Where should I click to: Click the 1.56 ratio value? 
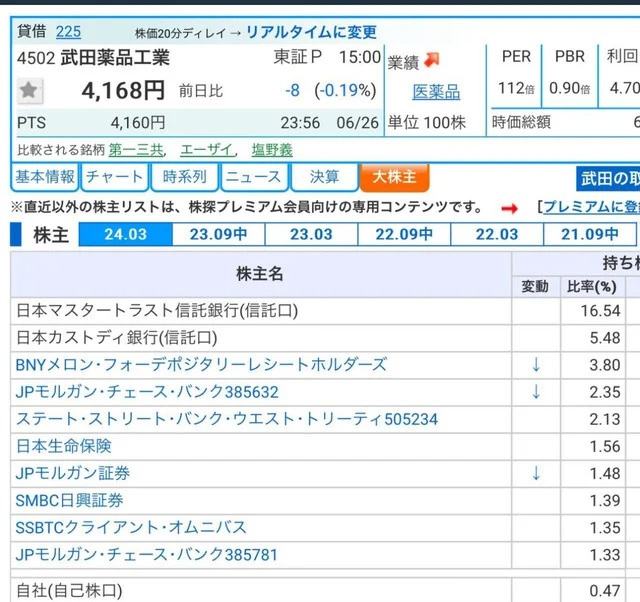[605, 446]
